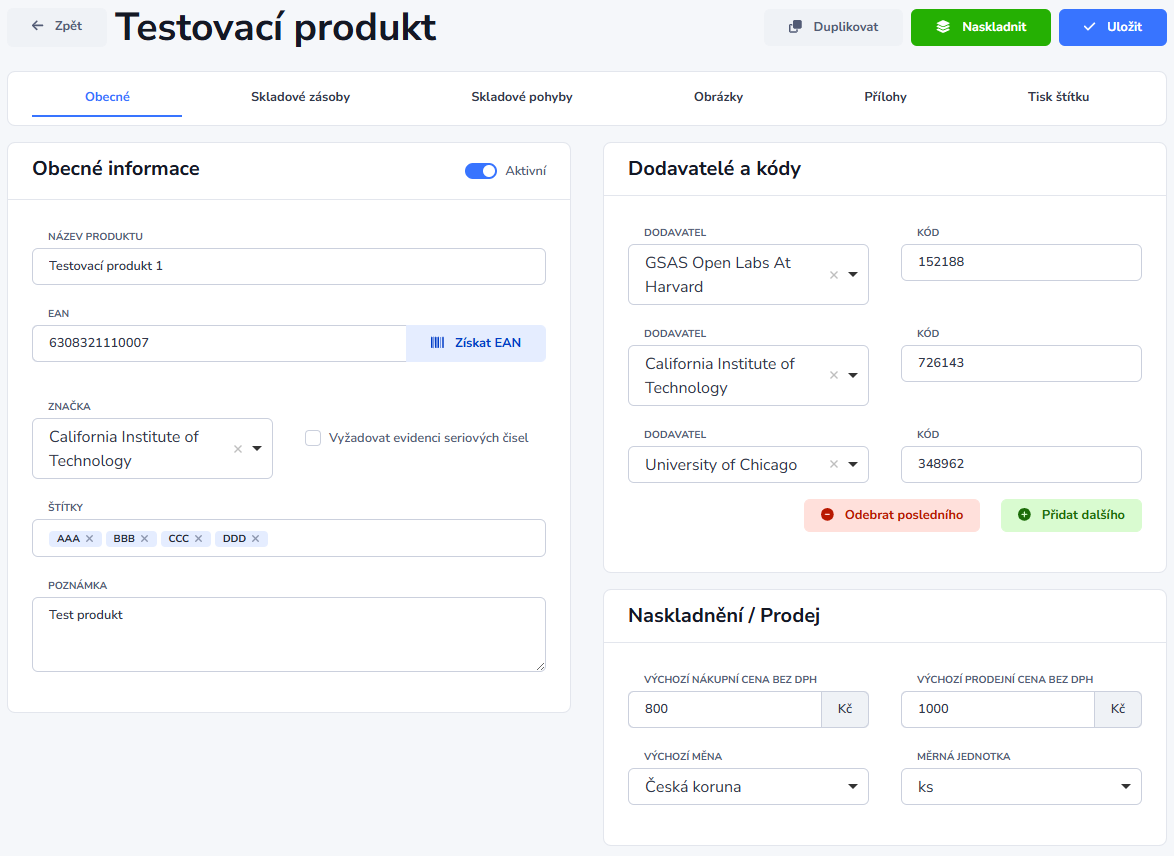
Task: Click inside the Poznámka text area
Action: (288, 632)
